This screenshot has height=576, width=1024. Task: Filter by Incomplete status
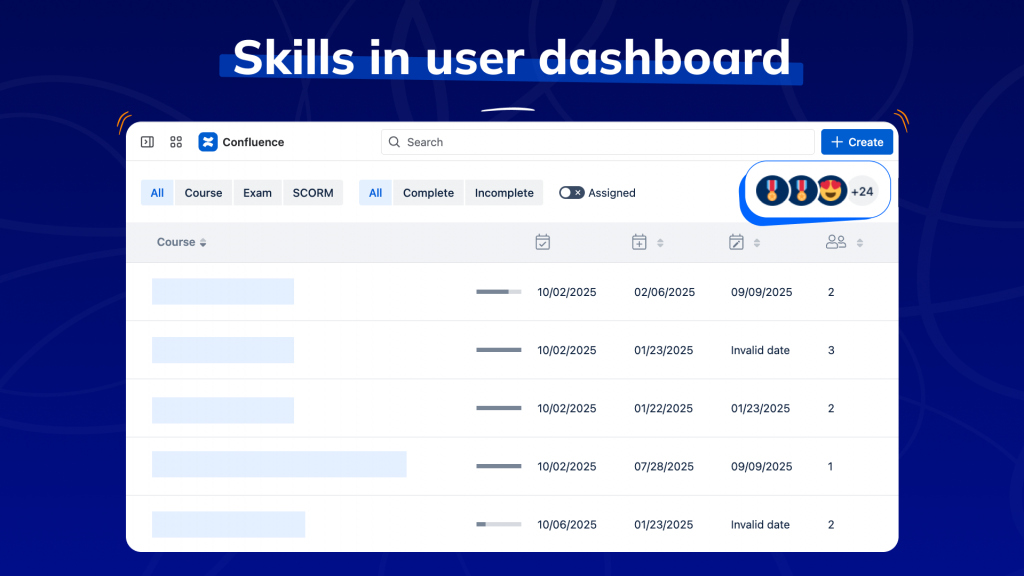504,193
